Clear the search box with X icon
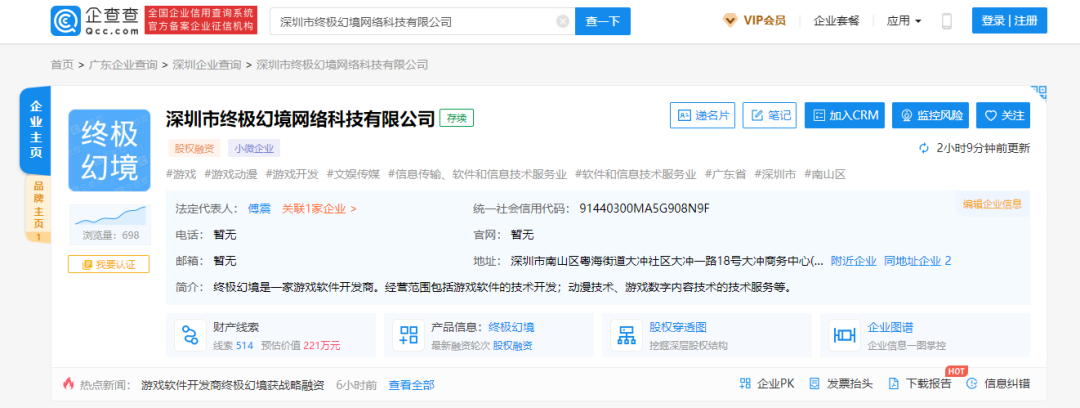Viewport: 1080px width, 408px height. point(562,21)
